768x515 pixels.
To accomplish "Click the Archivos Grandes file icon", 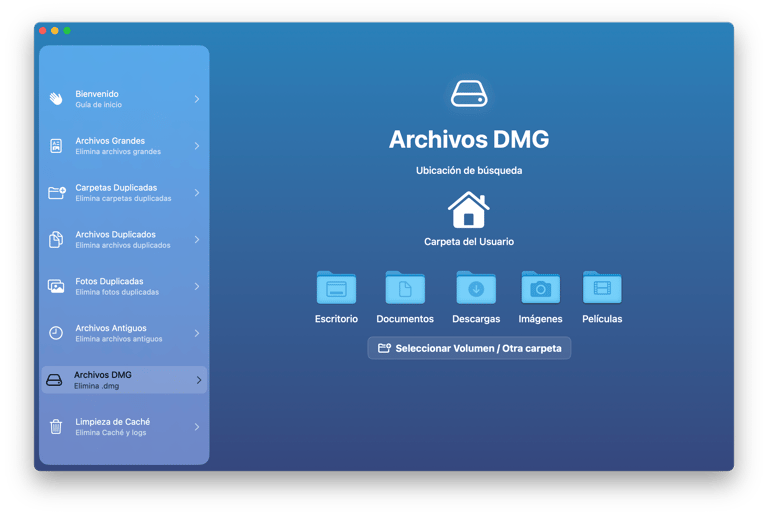I will 56,146.
